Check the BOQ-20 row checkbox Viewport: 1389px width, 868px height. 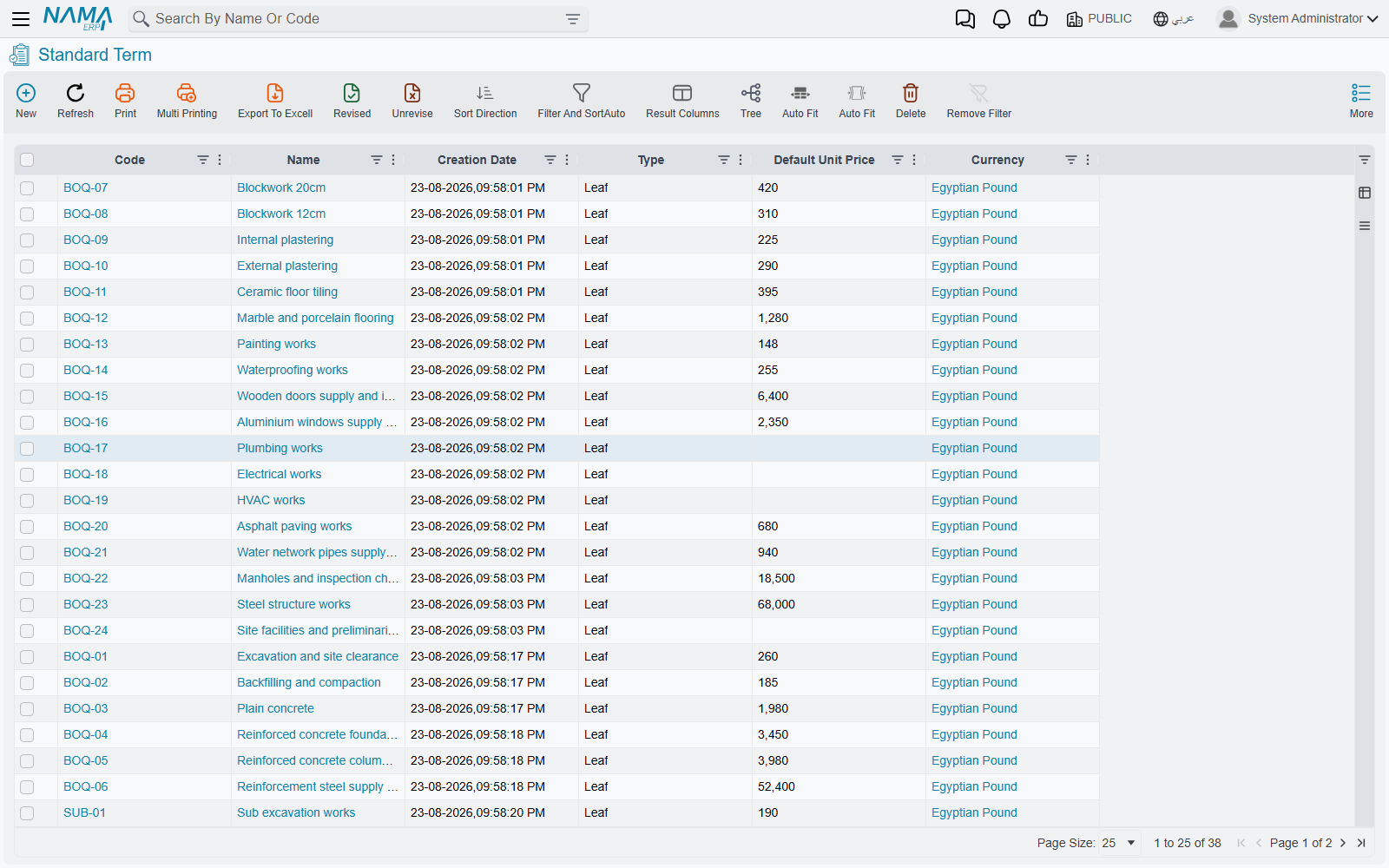click(27, 527)
